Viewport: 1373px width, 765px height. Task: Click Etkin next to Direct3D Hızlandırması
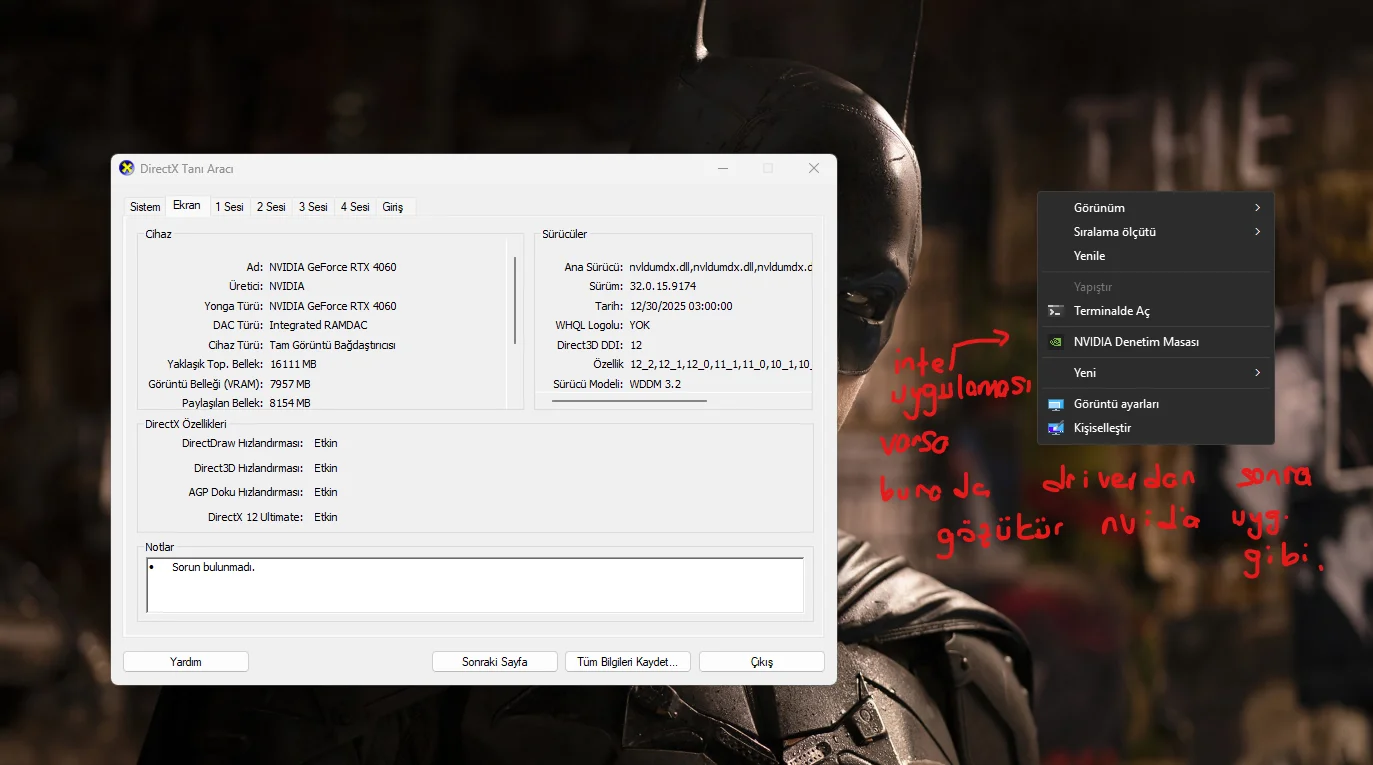tap(326, 468)
